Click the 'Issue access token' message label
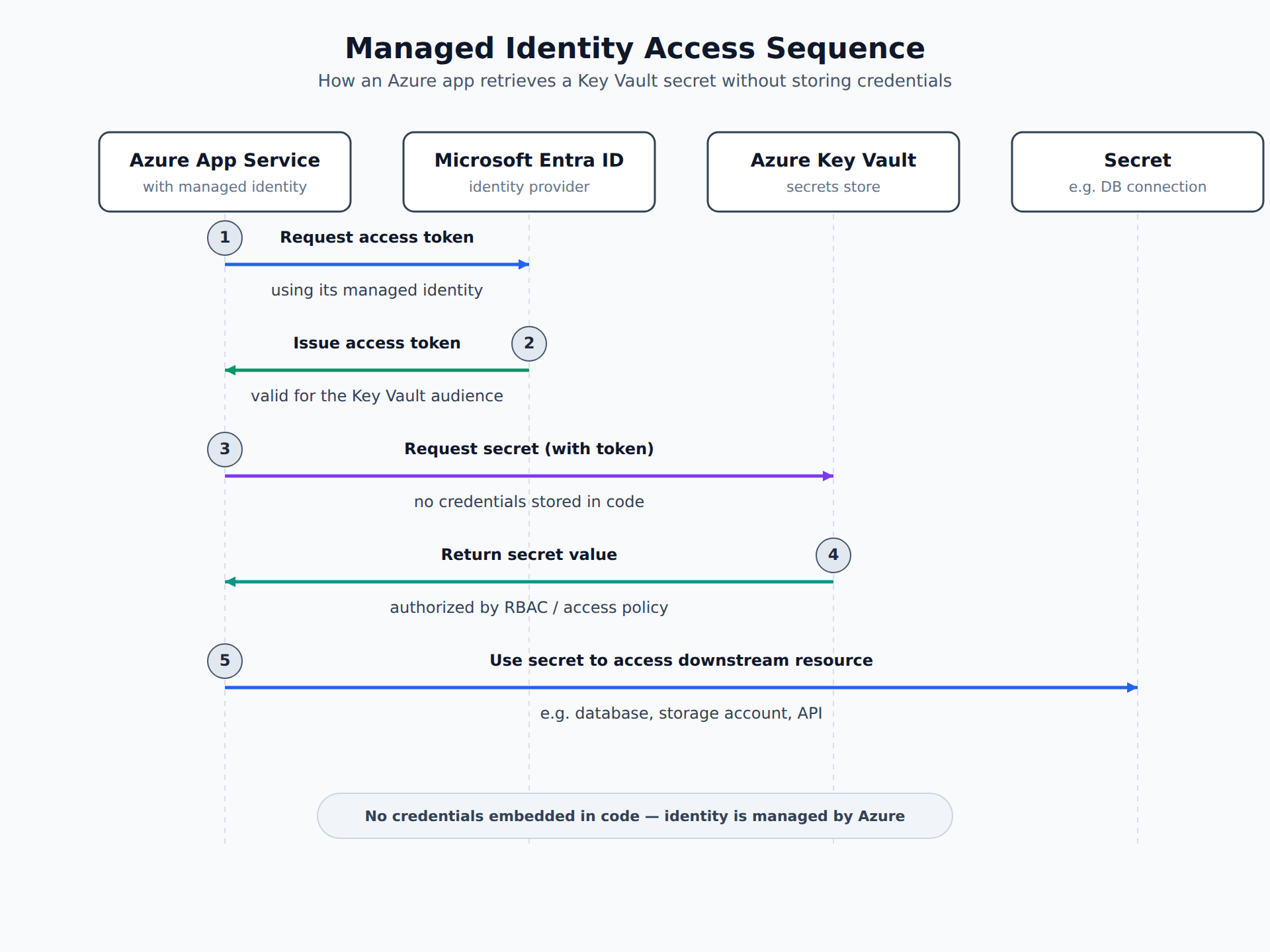Viewport: 1270px width, 952px height. click(x=377, y=343)
